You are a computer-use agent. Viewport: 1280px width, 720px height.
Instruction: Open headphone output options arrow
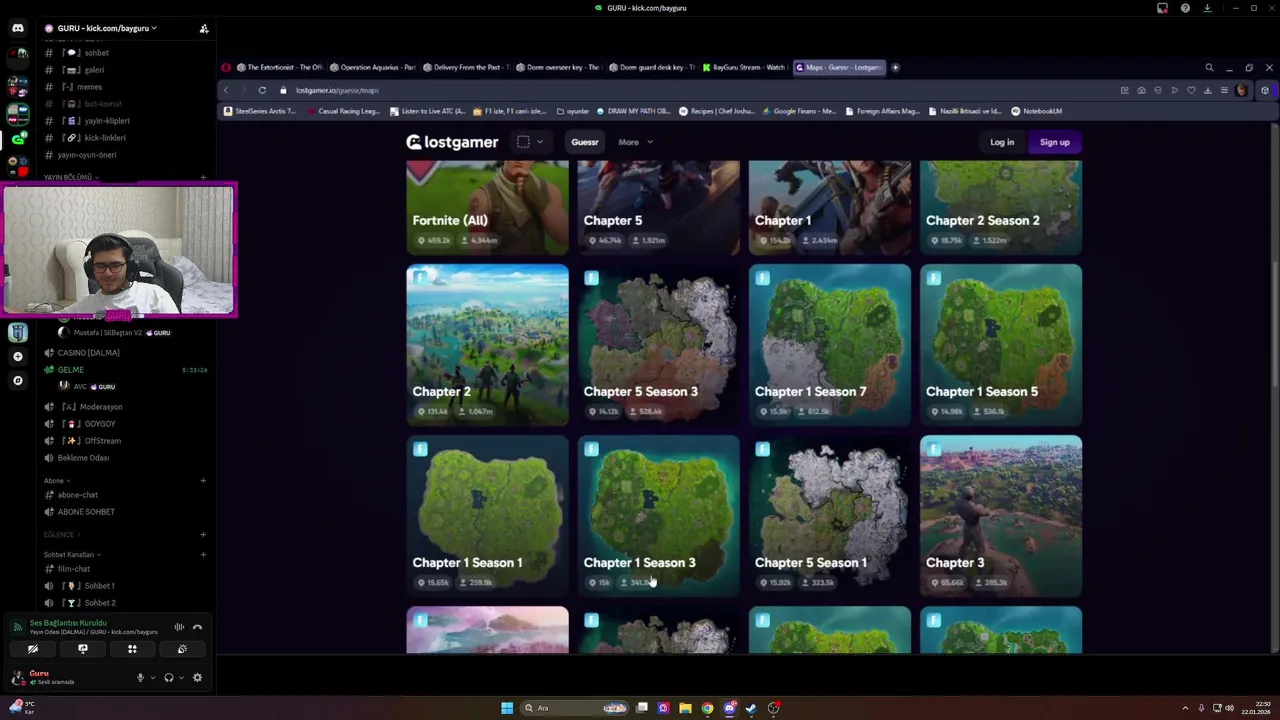pos(181,677)
